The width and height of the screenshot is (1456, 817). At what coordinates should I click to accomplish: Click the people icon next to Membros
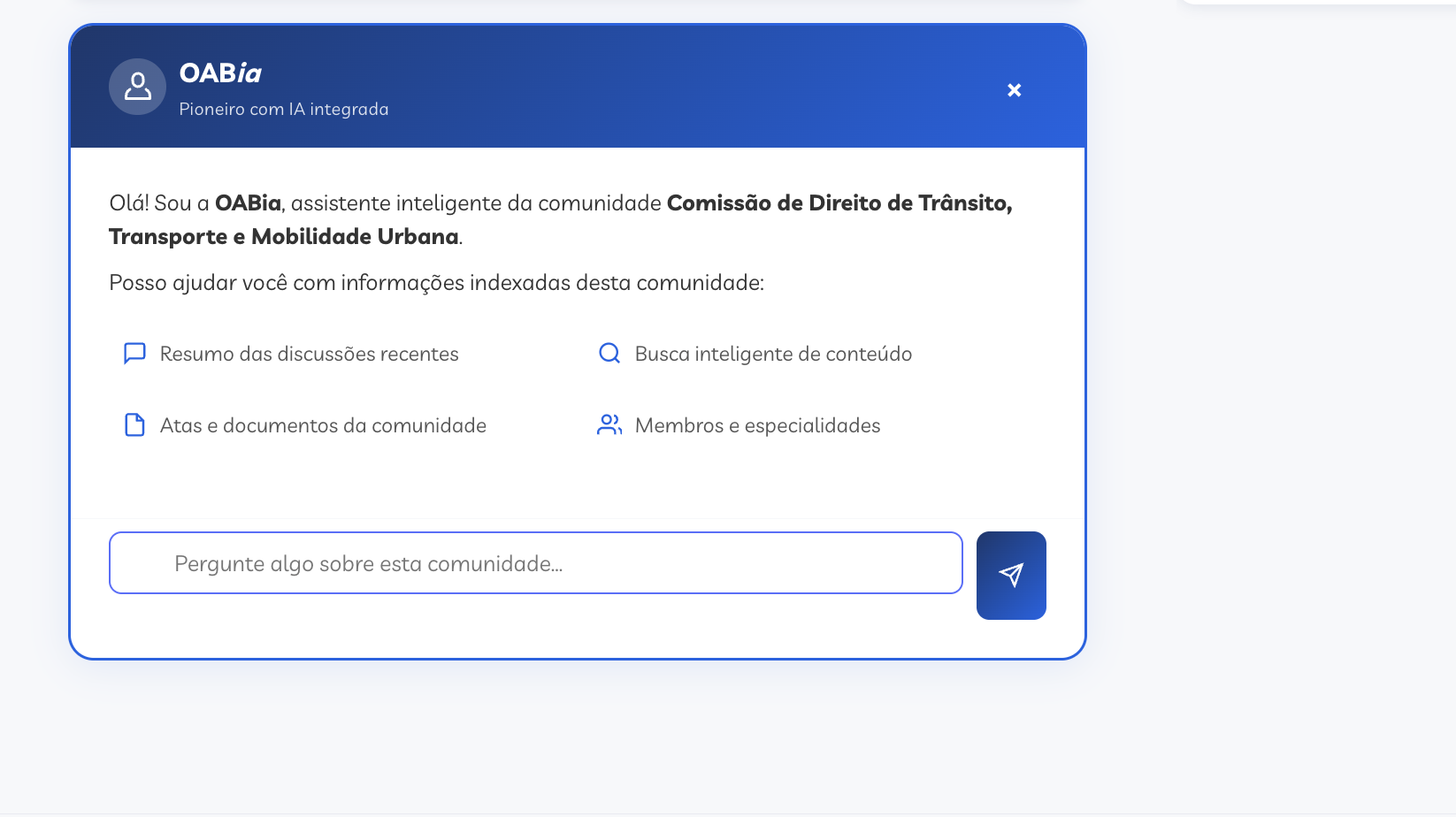[609, 424]
